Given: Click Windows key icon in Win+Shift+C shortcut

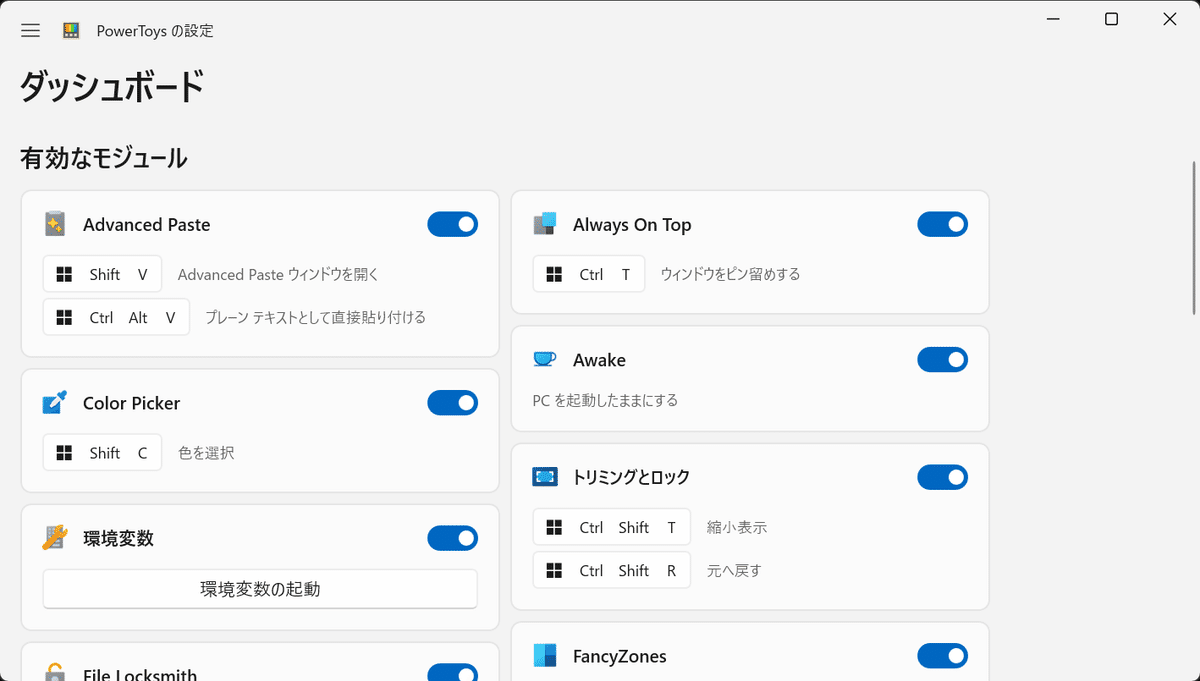Looking at the screenshot, I should (x=65, y=453).
